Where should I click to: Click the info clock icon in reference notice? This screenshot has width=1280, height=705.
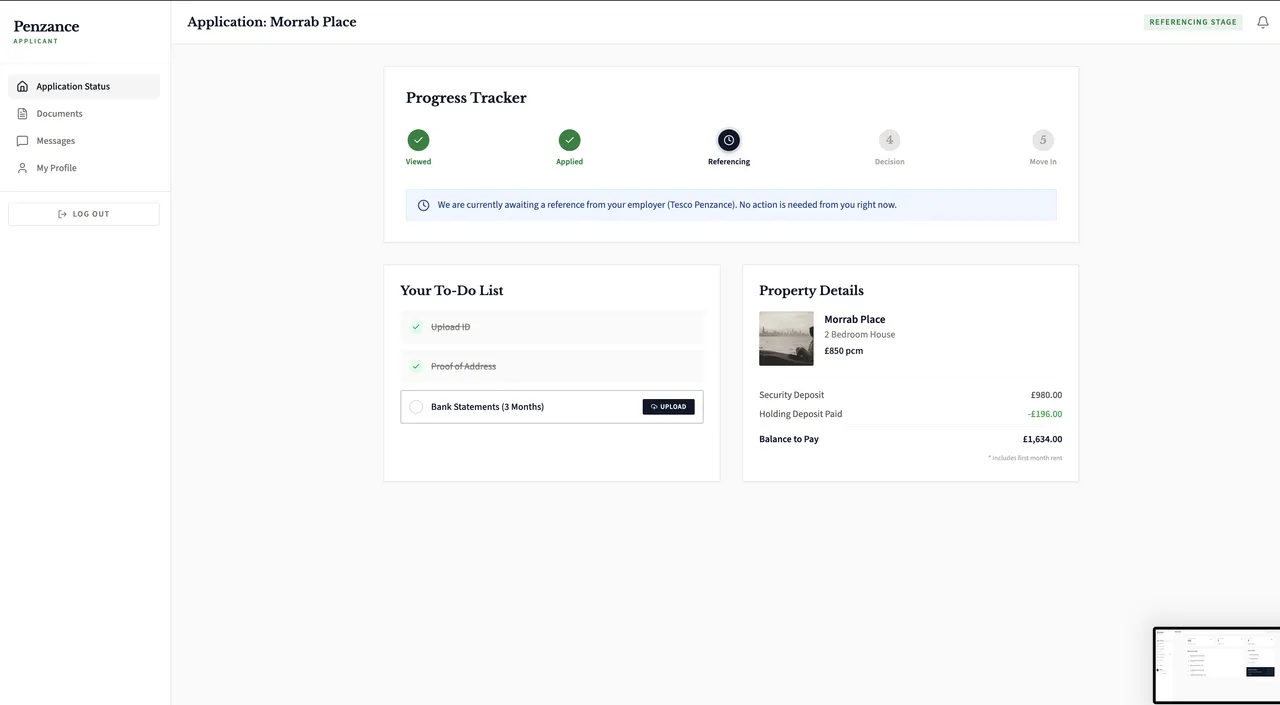click(423, 205)
